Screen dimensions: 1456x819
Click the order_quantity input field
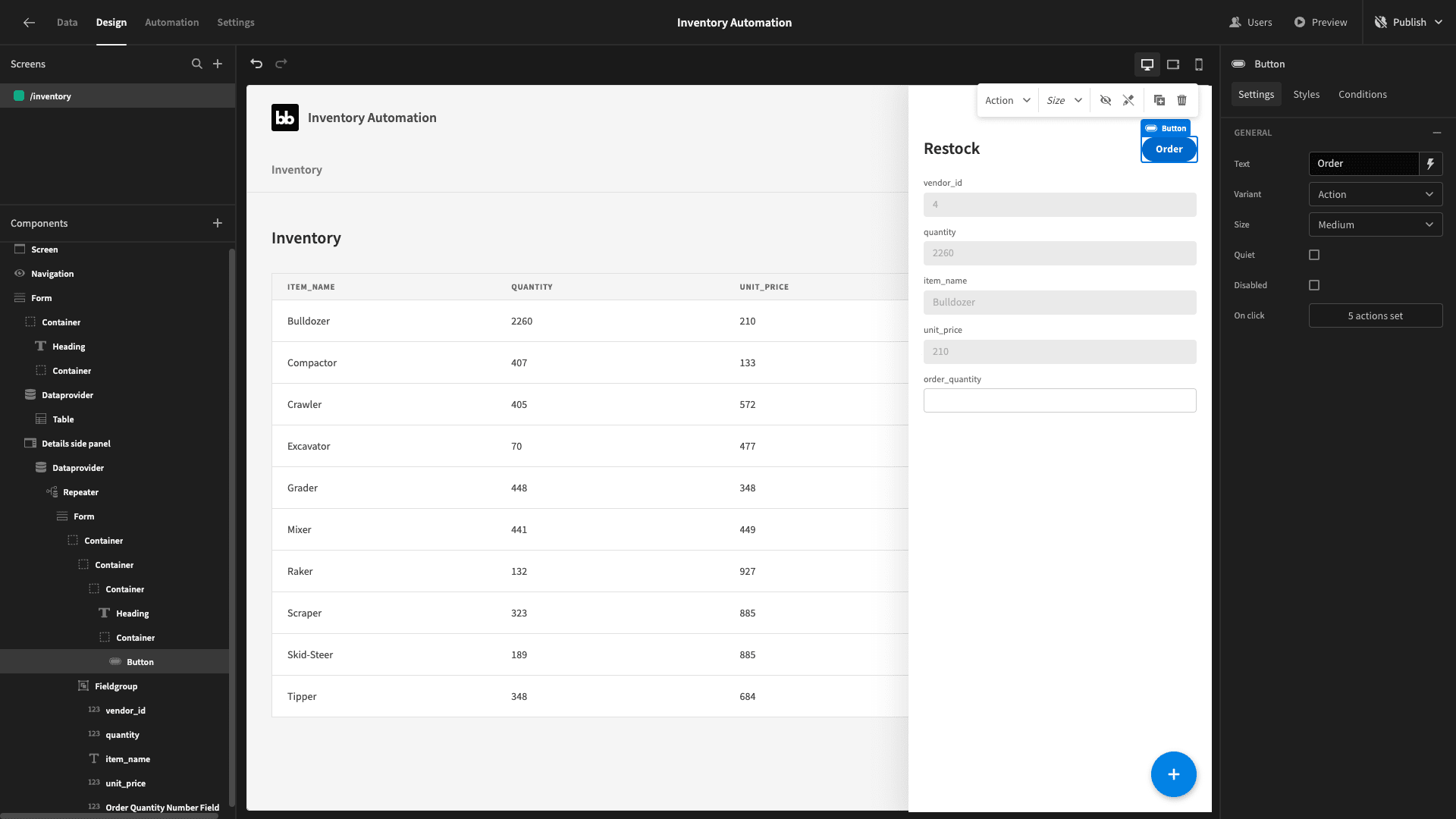(1060, 400)
